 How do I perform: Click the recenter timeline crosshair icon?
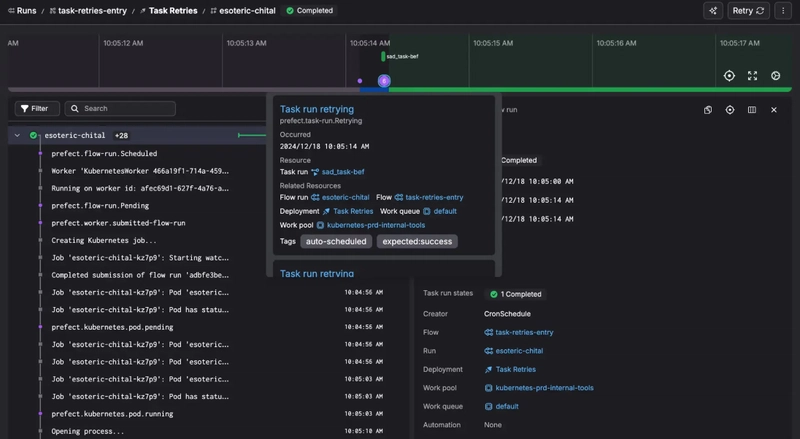[729, 76]
